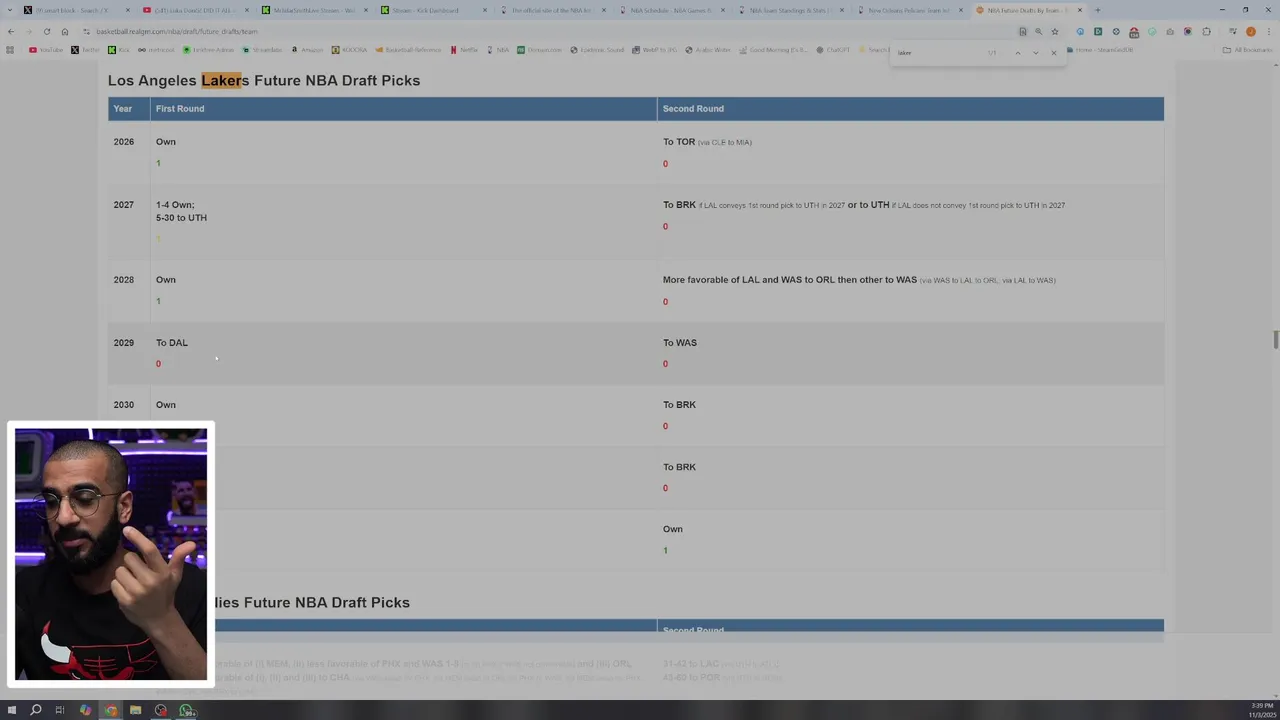The image size is (1280, 720).
Task: Close the find-in-page bar
Action: 1053,53
